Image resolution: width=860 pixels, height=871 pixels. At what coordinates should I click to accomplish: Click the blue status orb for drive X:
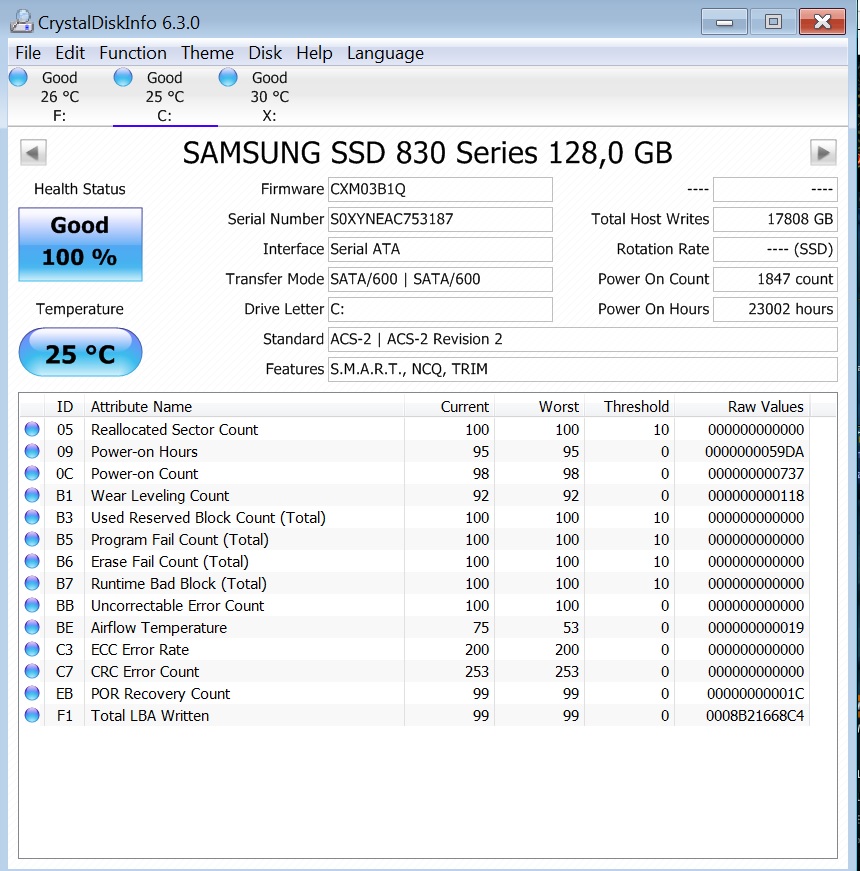click(228, 77)
